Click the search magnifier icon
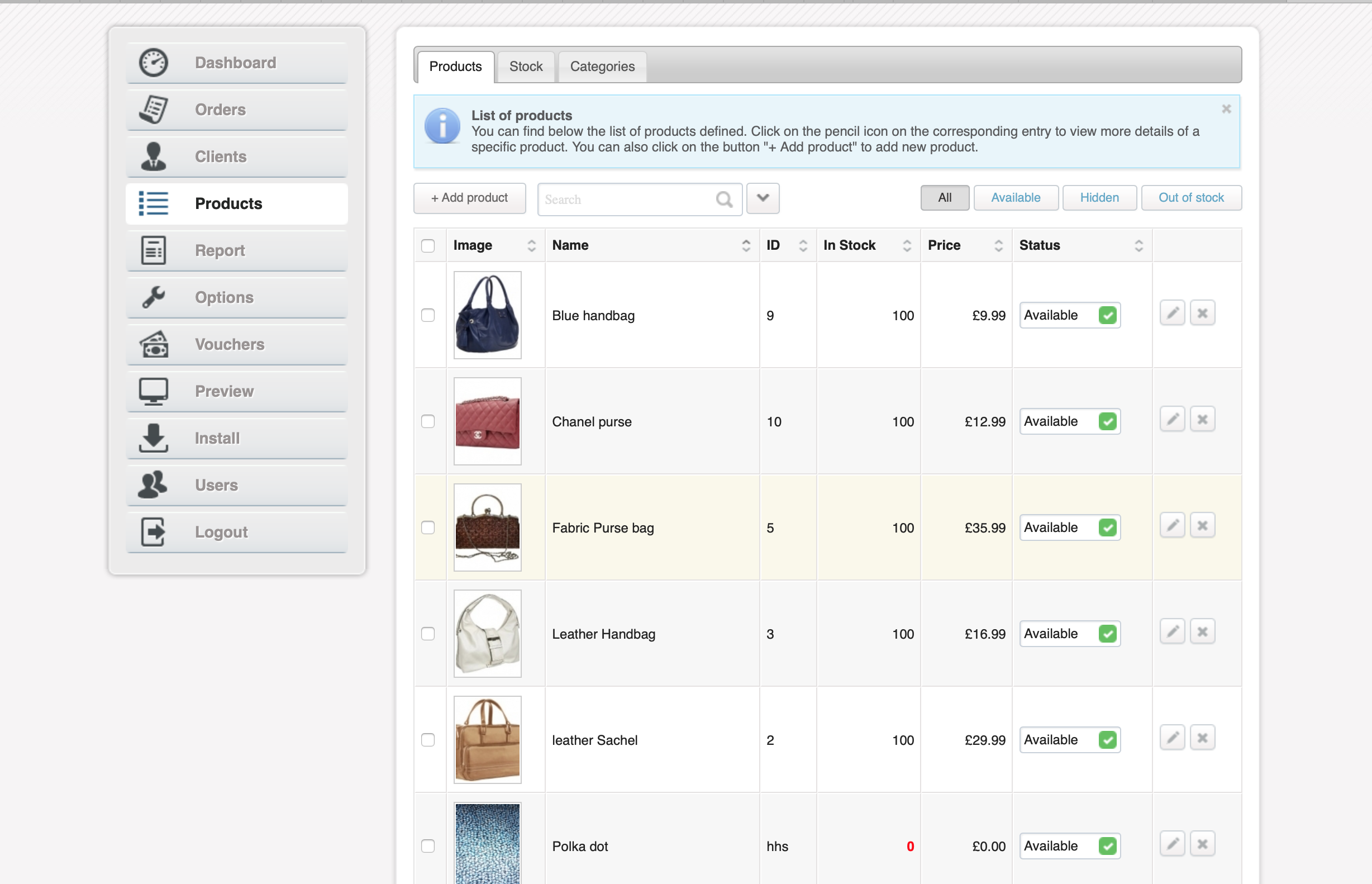This screenshot has height=884, width=1372. pyautogui.click(x=724, y=199)
